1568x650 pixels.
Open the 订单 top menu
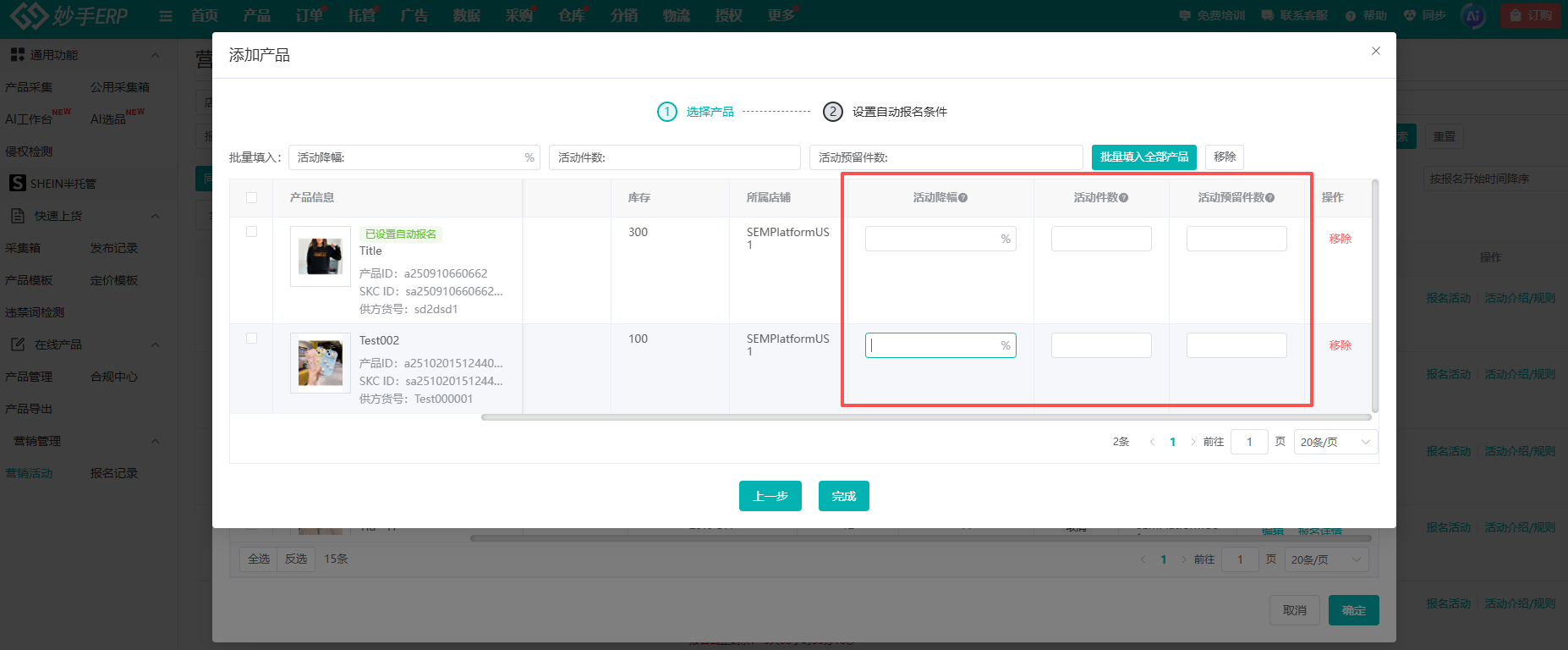pyautogui.click(x=310, y=15)
